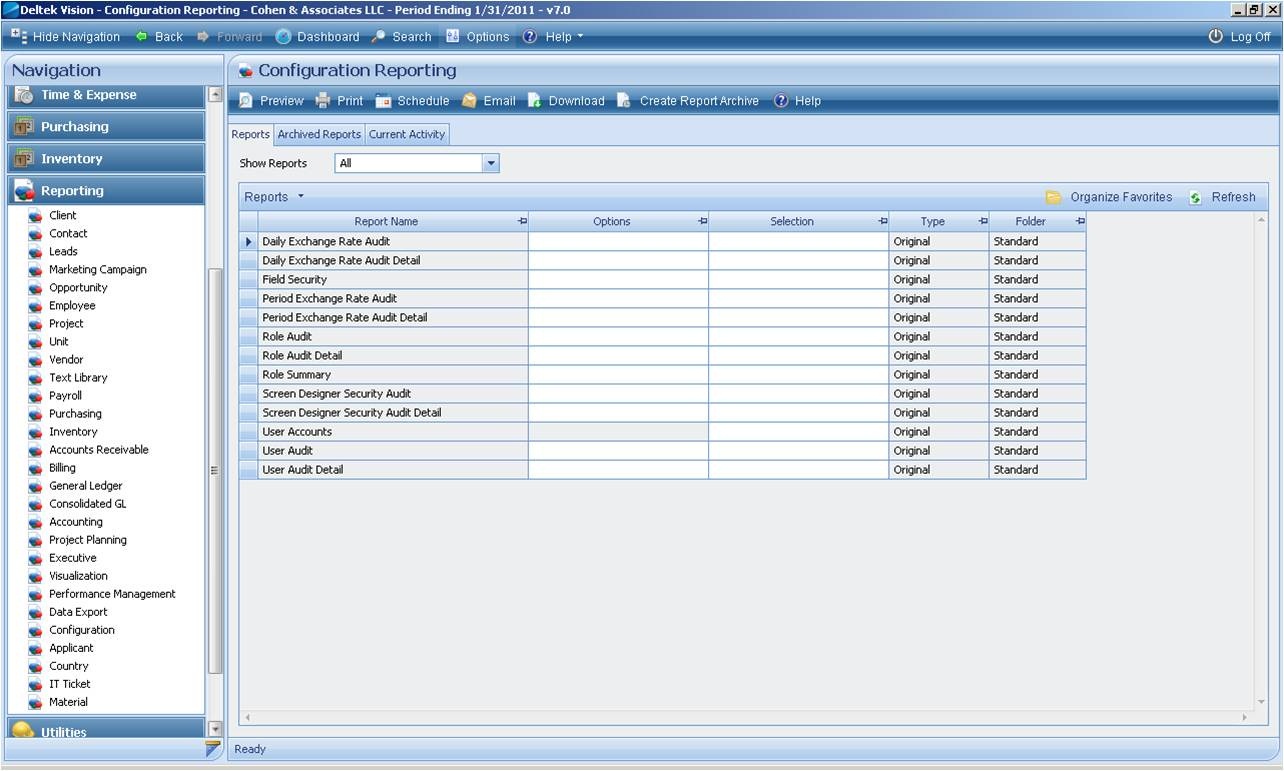Open the Show Reports dropdown

coord(489,162)
